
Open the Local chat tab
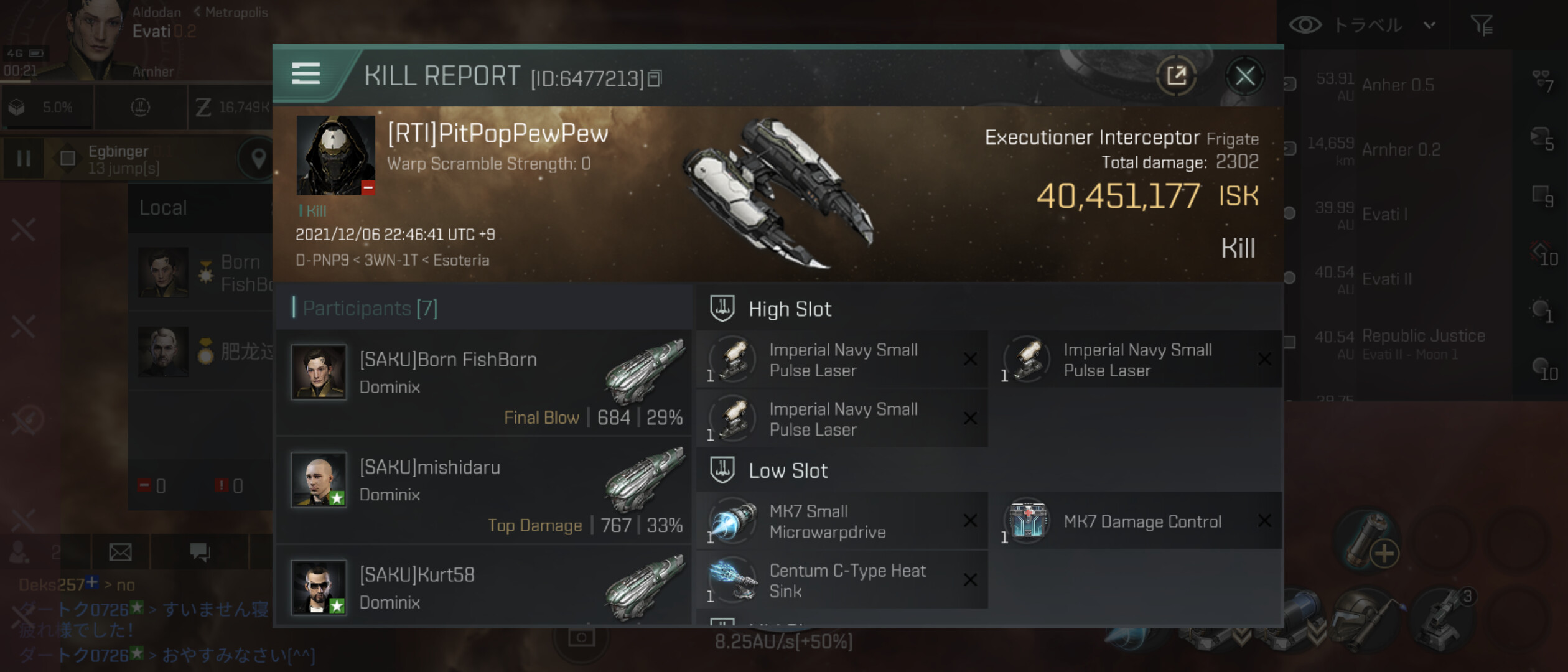pyautogui.click(x=163, y=208)
